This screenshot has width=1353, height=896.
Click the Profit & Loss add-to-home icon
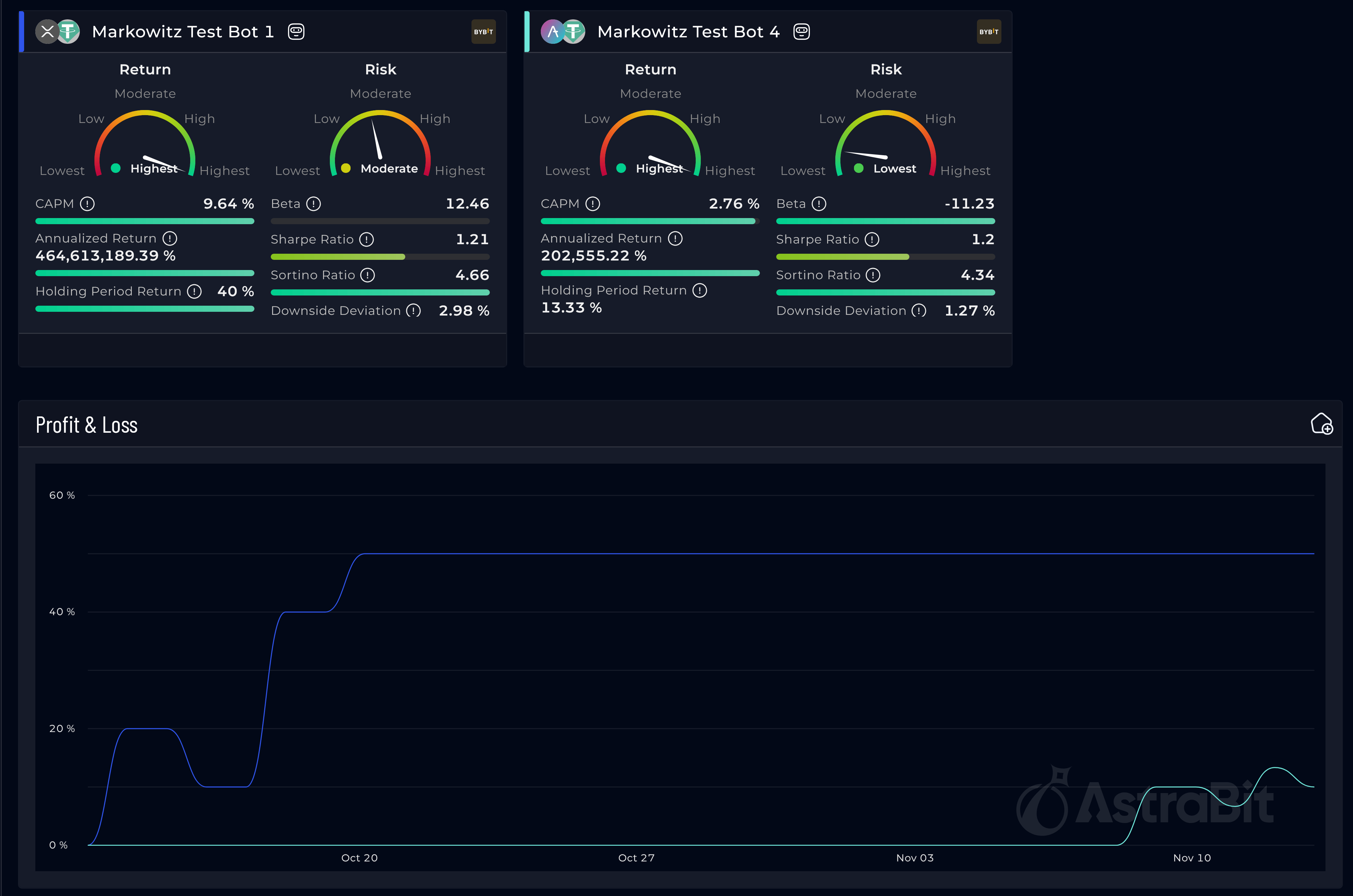(1321, 424)
